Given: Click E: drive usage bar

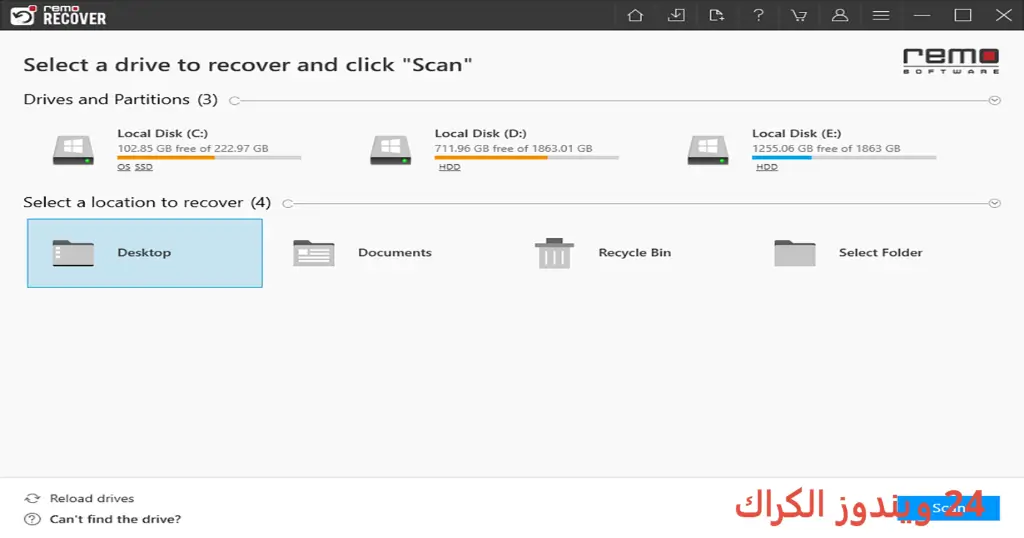Looking at the screenshot, I should tap(844, 157).
